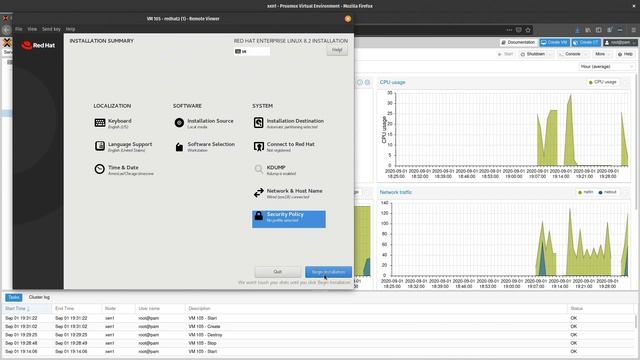Click the Proxmox Help button
Viewport: 640px width, 360px height.
coord(625,54)
